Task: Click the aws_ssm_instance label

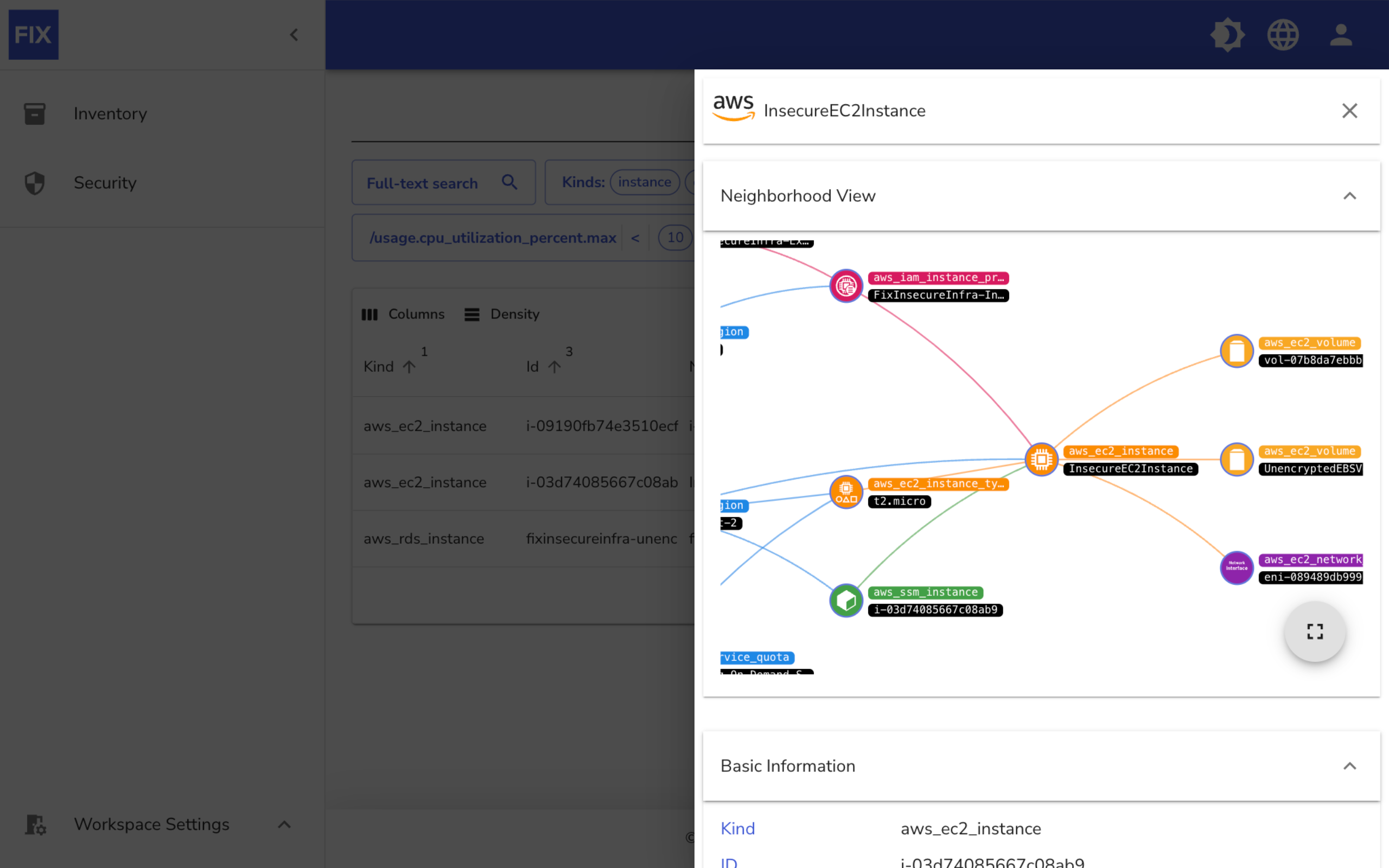Action: point(925,592)
